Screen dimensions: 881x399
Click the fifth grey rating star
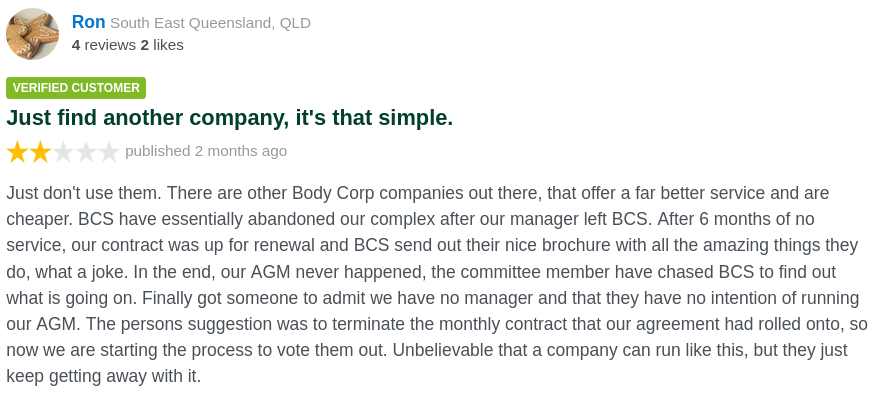(x=108, y=152)
